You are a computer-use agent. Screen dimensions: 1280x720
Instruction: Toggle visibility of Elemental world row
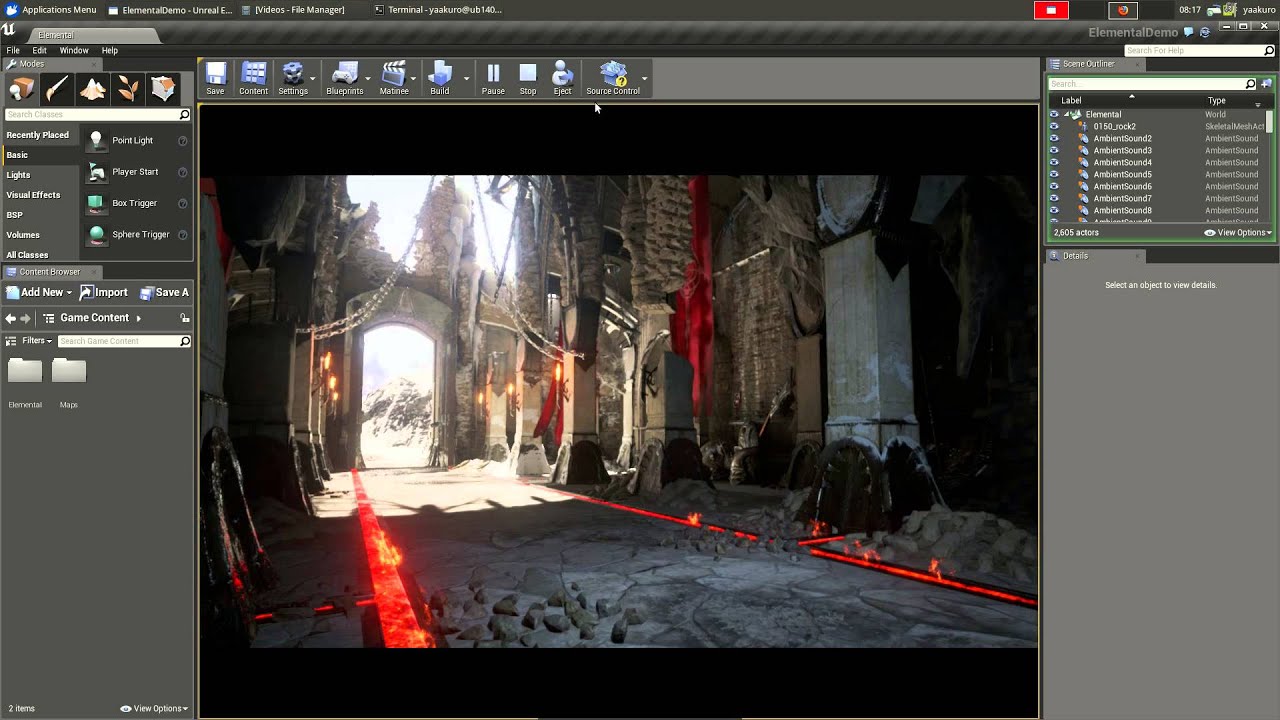tap(1053, 114)
